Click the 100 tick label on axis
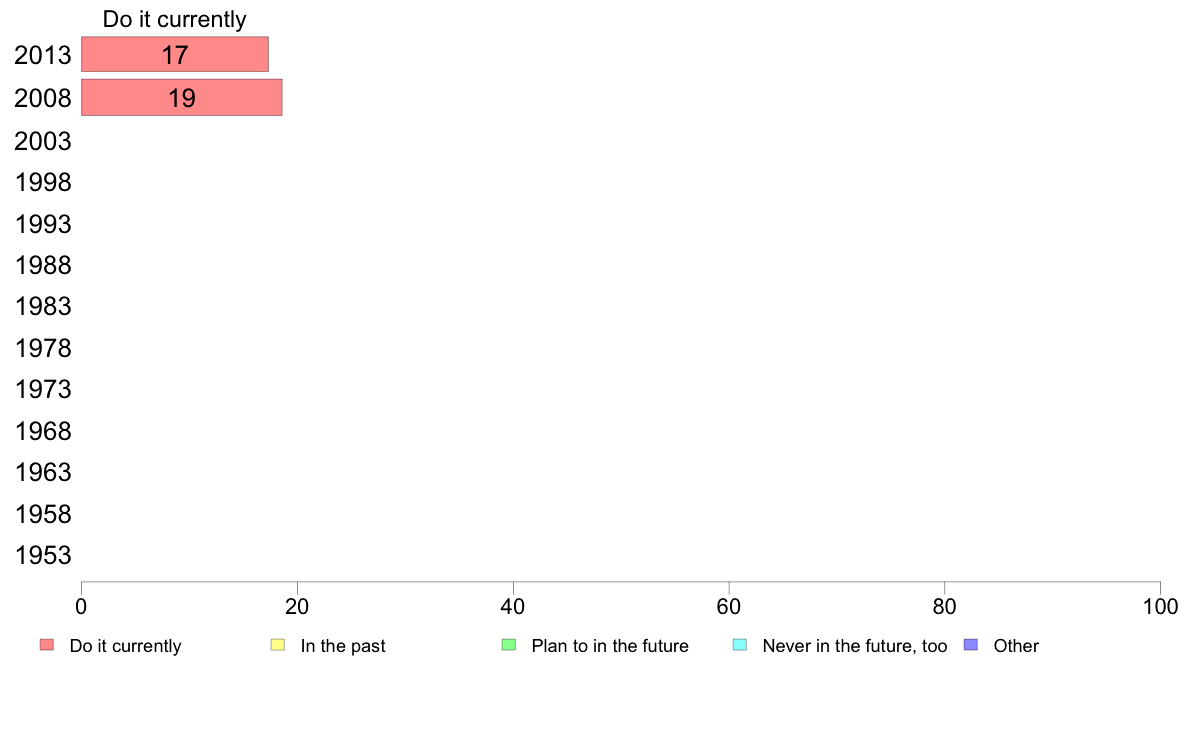1188x736 pixels. pyautogui.click(x=1160, y=606)
